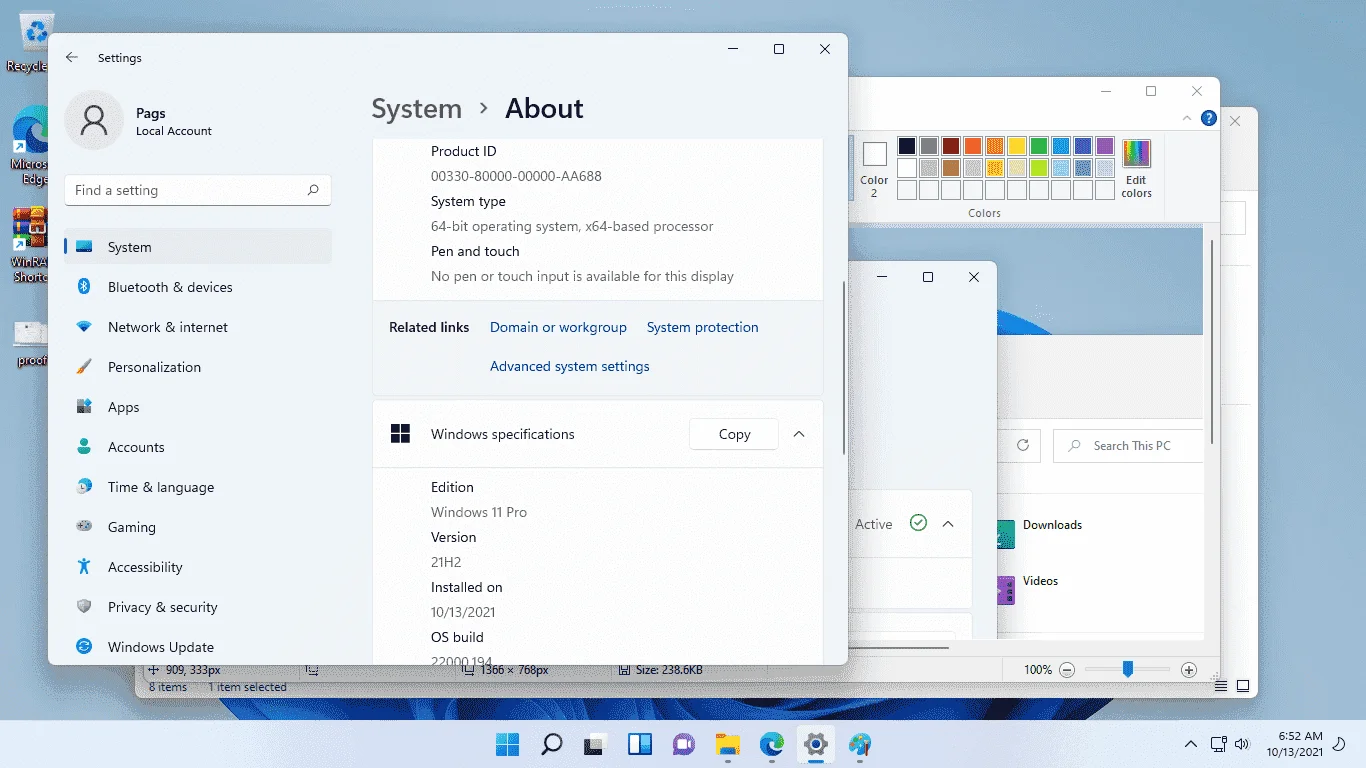The image size is (1366, 768).
Task: Open Task View on the taskbar
Action: pos(595,744)
